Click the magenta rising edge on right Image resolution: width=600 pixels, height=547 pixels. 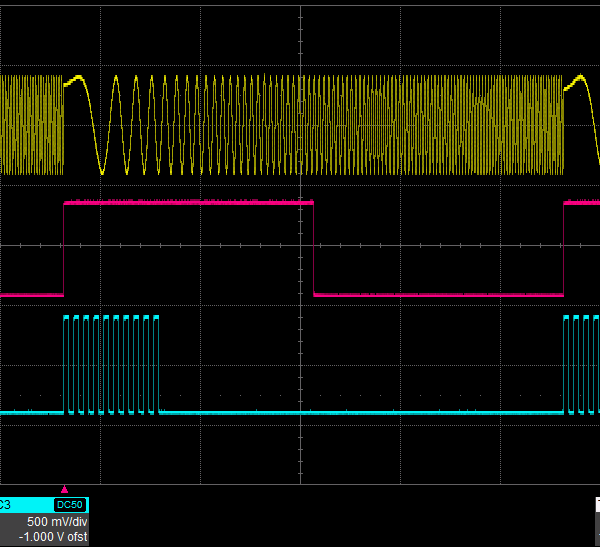coord(564,248)
